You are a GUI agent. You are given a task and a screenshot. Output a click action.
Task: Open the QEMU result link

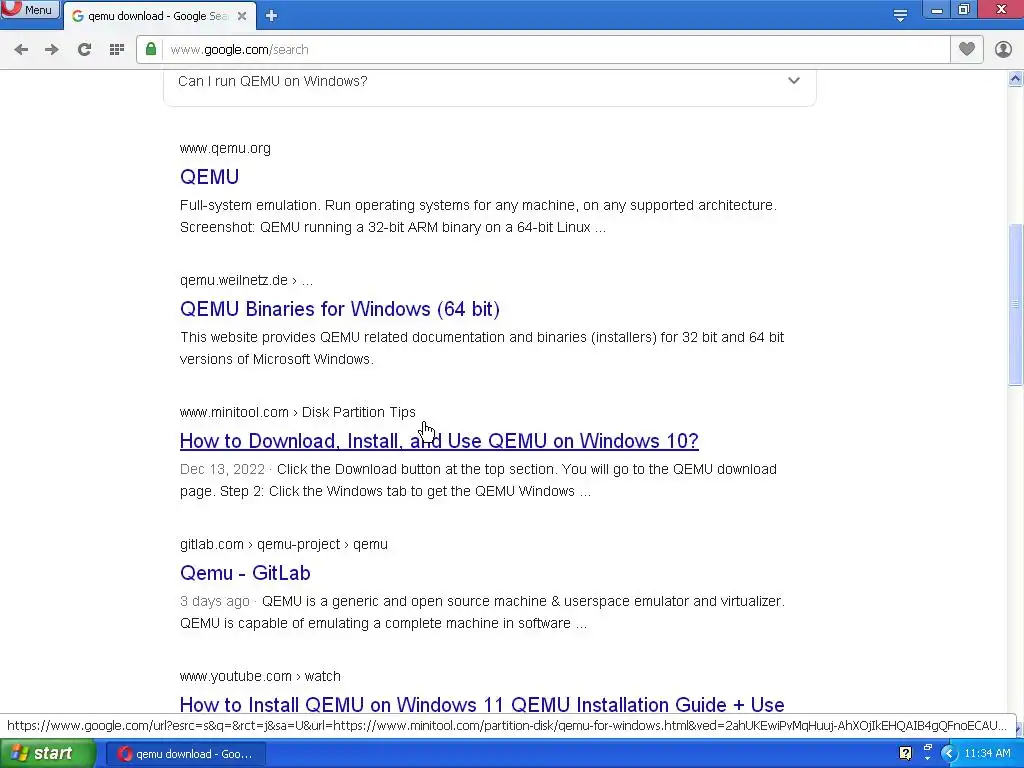[209, 177]
